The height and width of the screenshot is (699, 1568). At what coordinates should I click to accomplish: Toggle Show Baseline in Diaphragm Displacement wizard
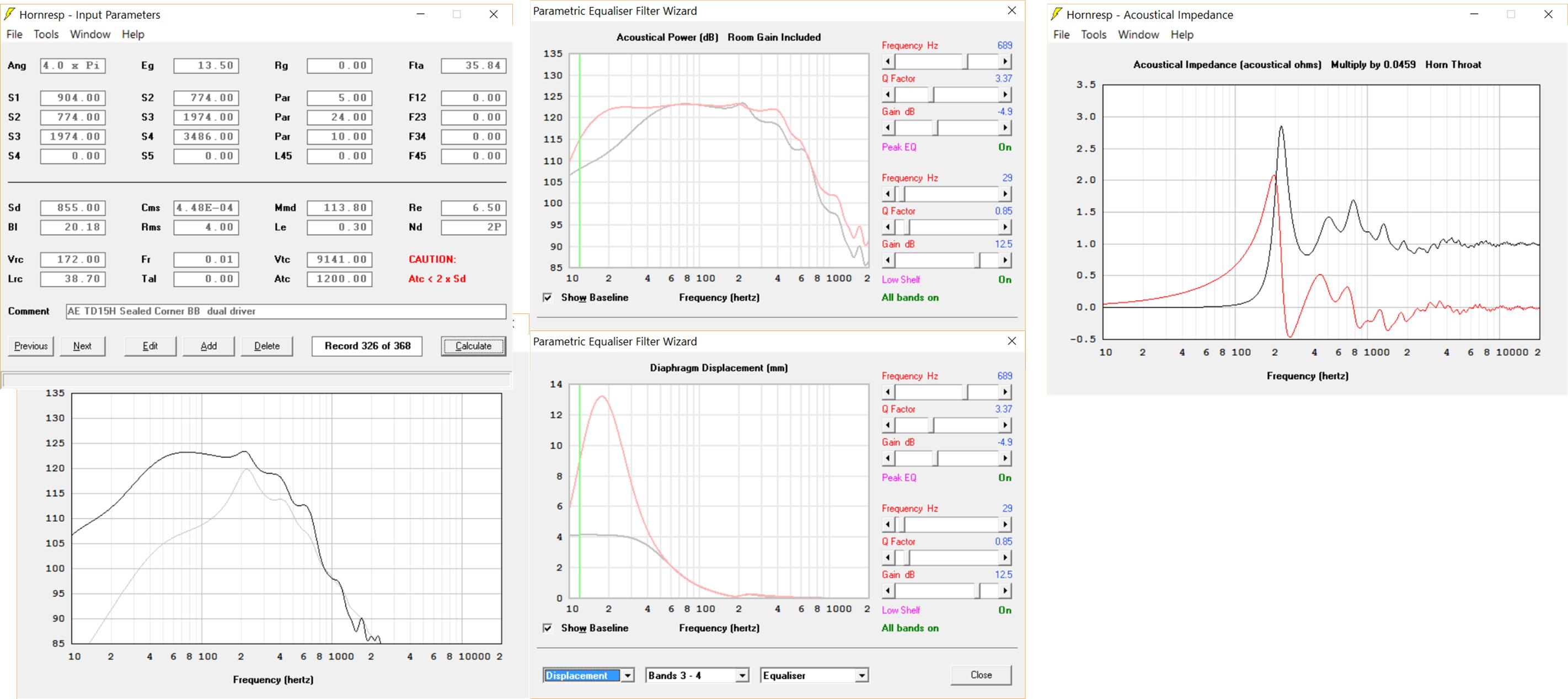point(548,628)
